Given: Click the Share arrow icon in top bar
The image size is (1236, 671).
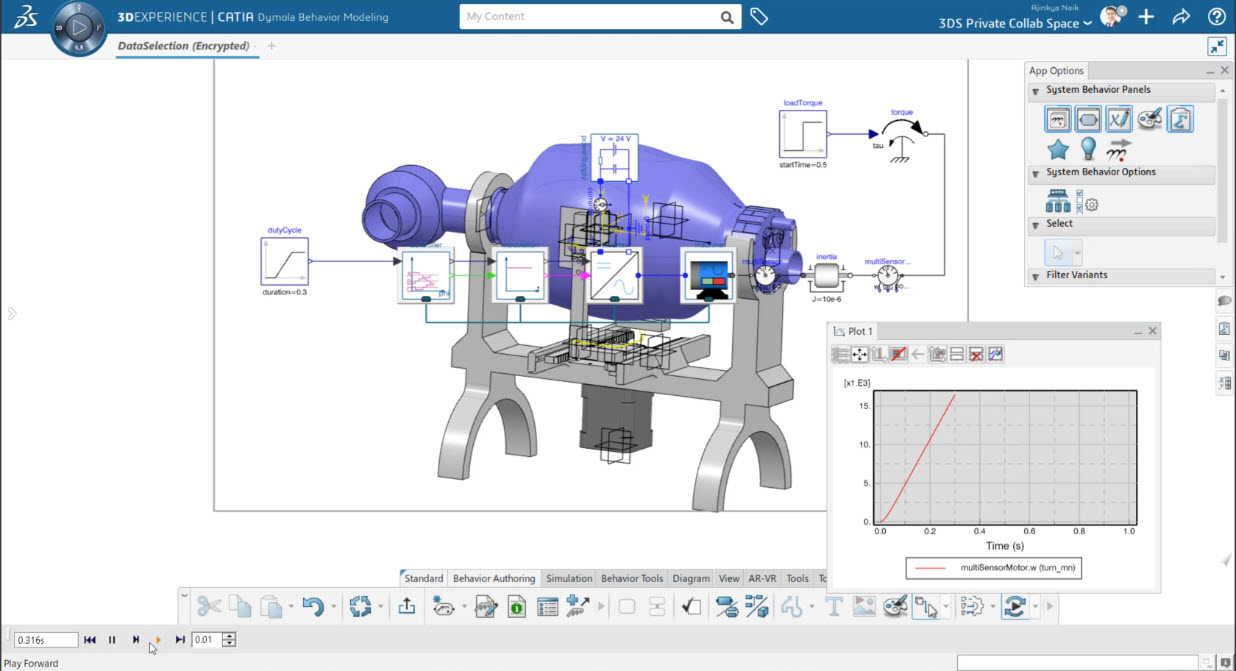Looking at the screenshot, I should click(x=1181, y=17).
